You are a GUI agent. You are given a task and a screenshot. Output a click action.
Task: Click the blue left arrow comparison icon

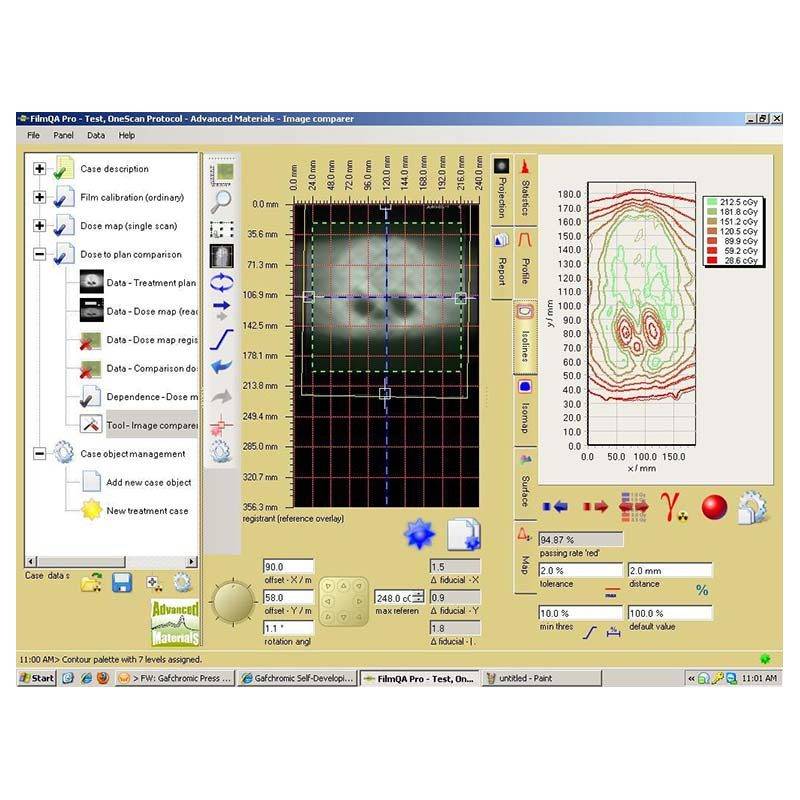pos(556,506)
